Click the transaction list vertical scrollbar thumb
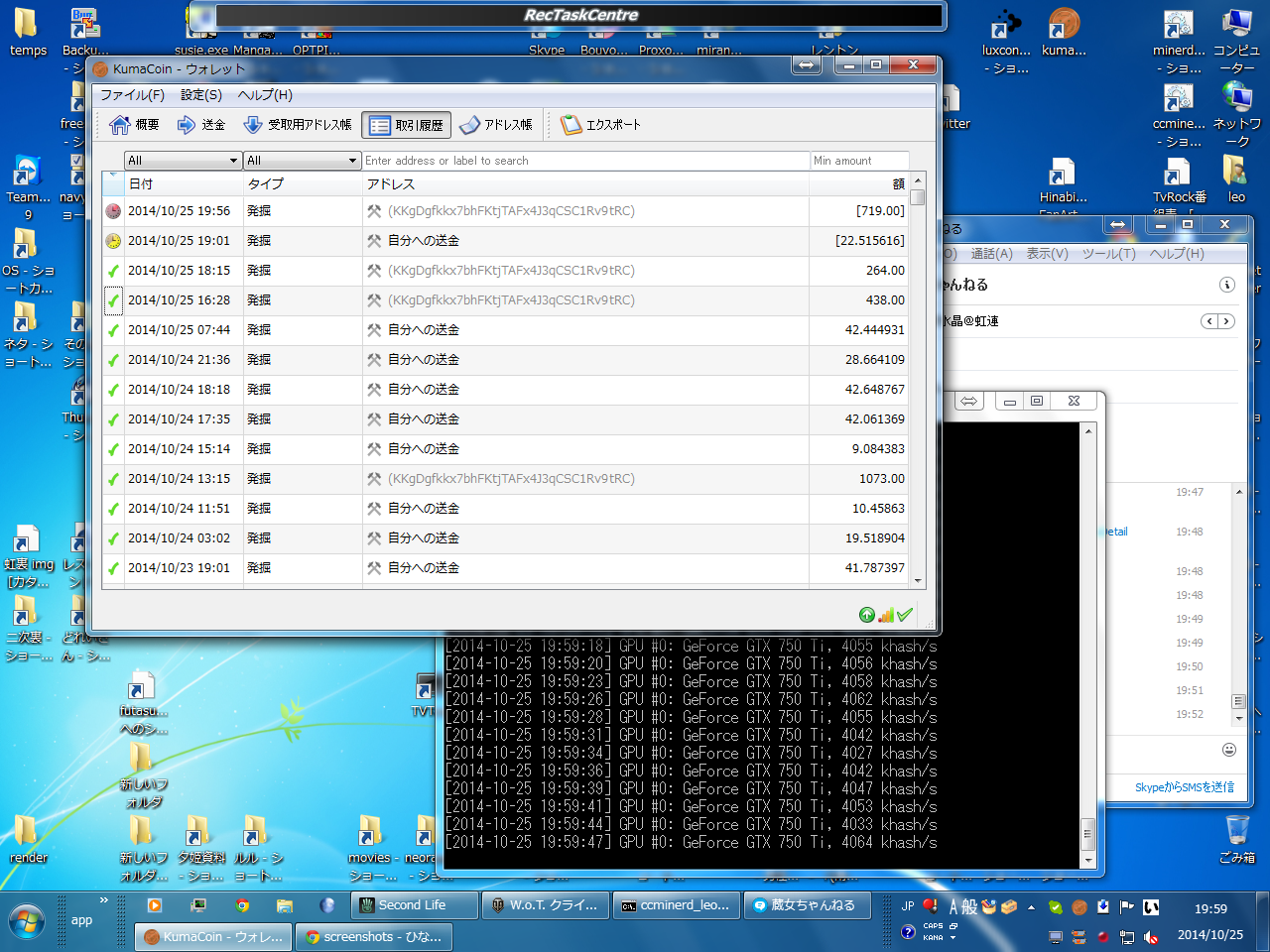The image size is (1270, 952). [x=918, y=197]
